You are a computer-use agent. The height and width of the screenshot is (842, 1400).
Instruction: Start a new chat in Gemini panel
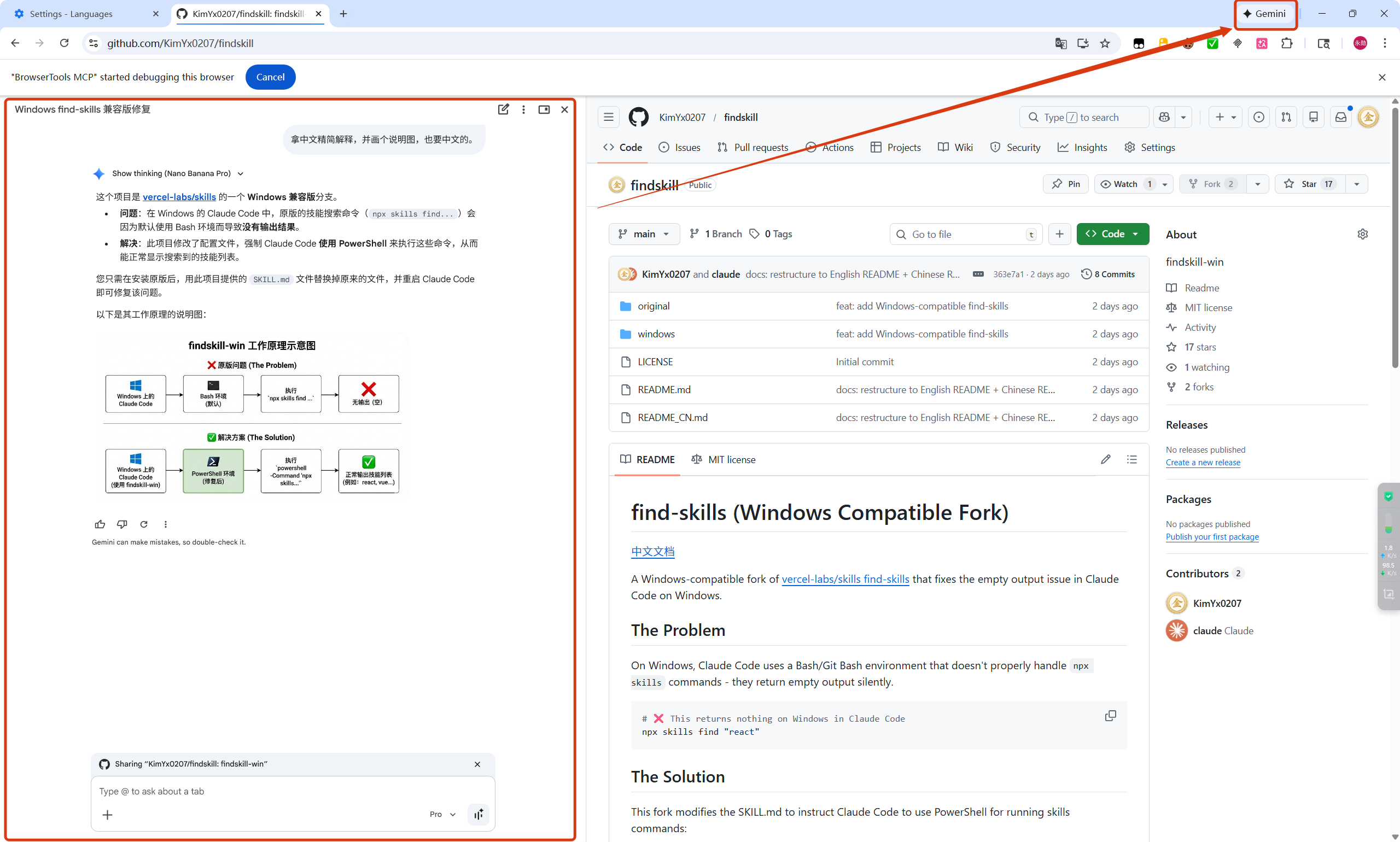pos(503,109)
